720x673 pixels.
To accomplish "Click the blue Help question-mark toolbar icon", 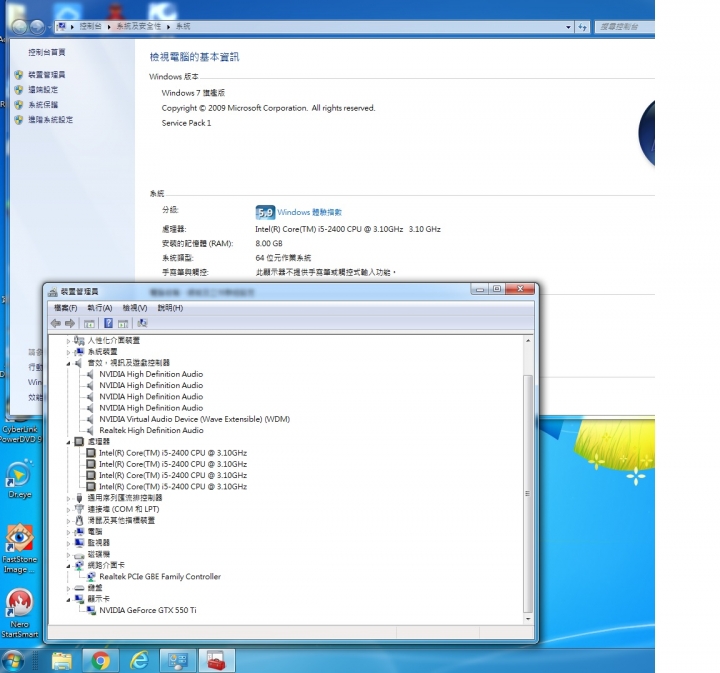I will click(108, 323).
